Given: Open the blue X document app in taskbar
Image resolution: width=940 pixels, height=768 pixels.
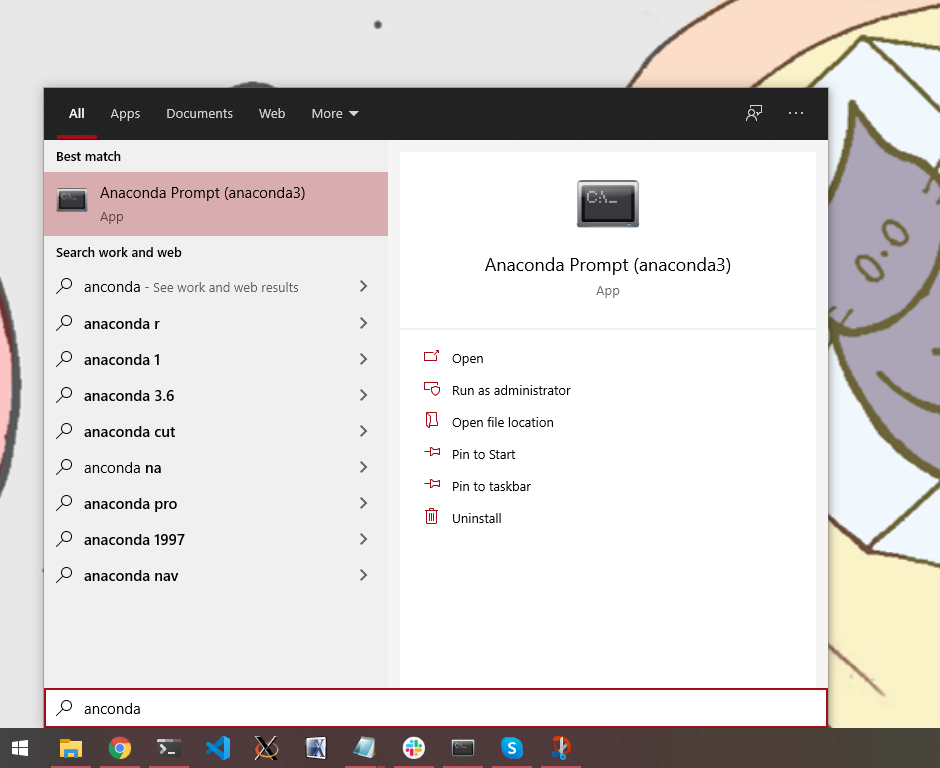Looking at the screenshot, I should tap(316, 748).
